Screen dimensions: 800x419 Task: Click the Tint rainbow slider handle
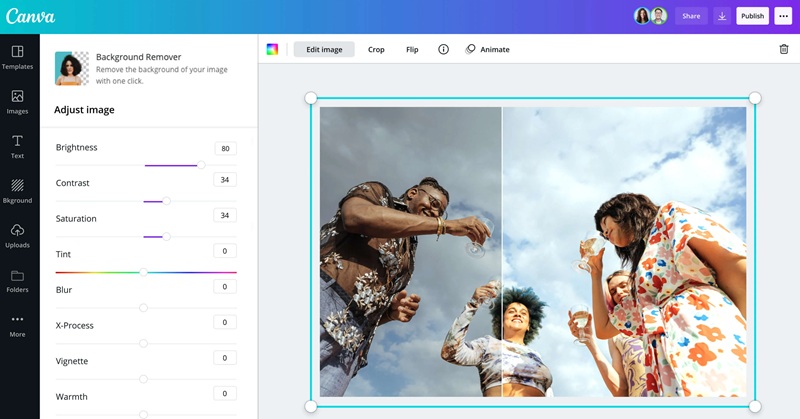coord(143,272)
